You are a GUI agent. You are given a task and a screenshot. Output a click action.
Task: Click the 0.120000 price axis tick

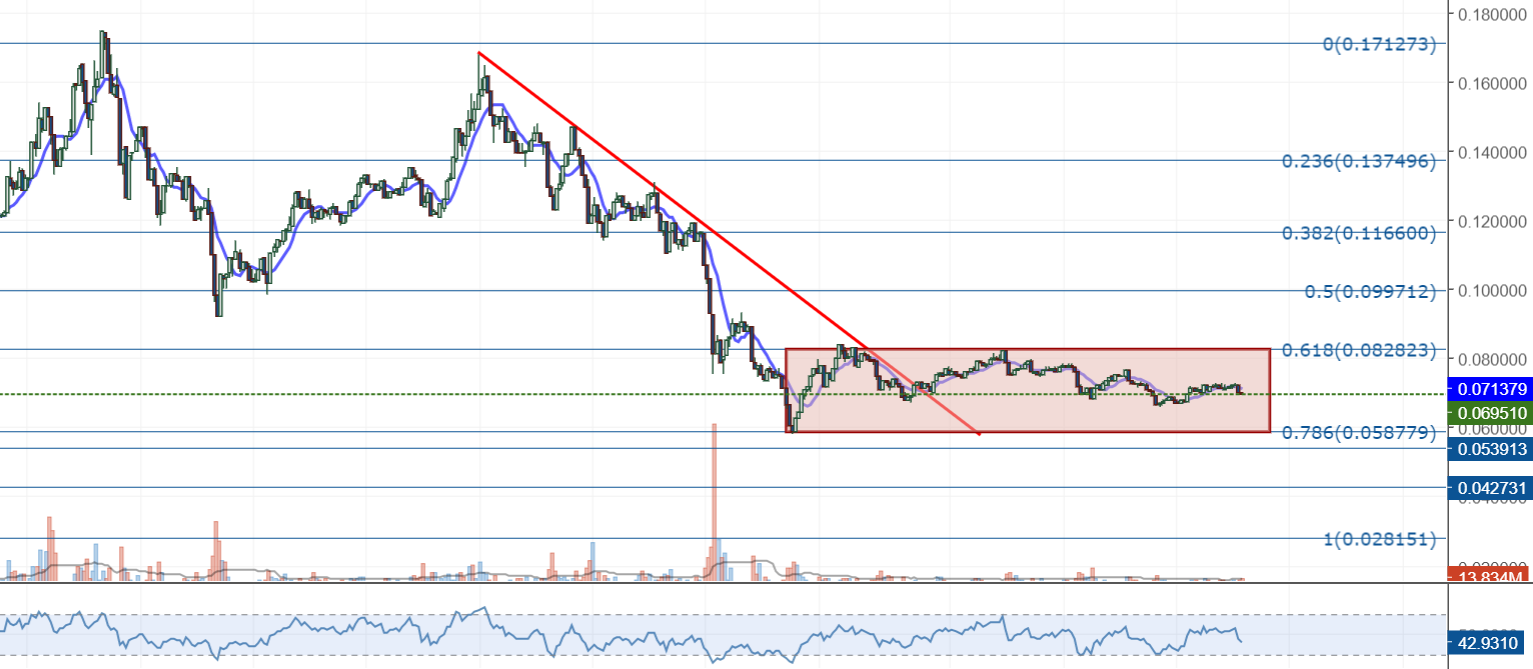click(x=1496, y=221)
